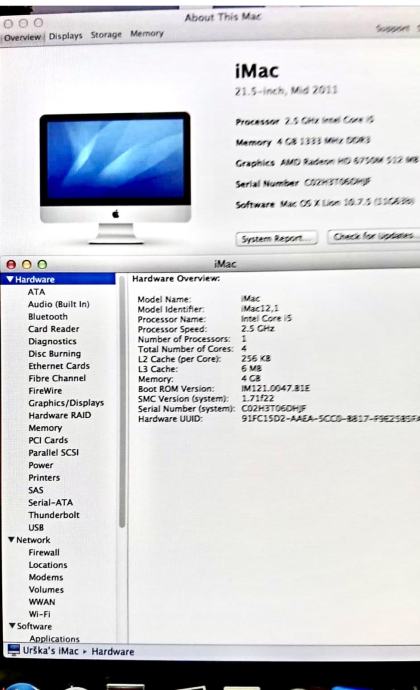The image size is (420, 690).
Task: Select the Bluetooth sidebar item
Action: [x=48, y=316]
